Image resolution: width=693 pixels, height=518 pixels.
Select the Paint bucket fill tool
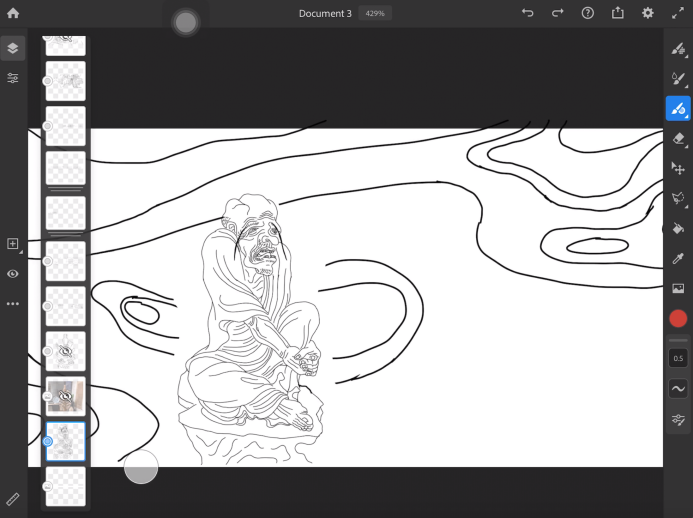pos(678,229)
